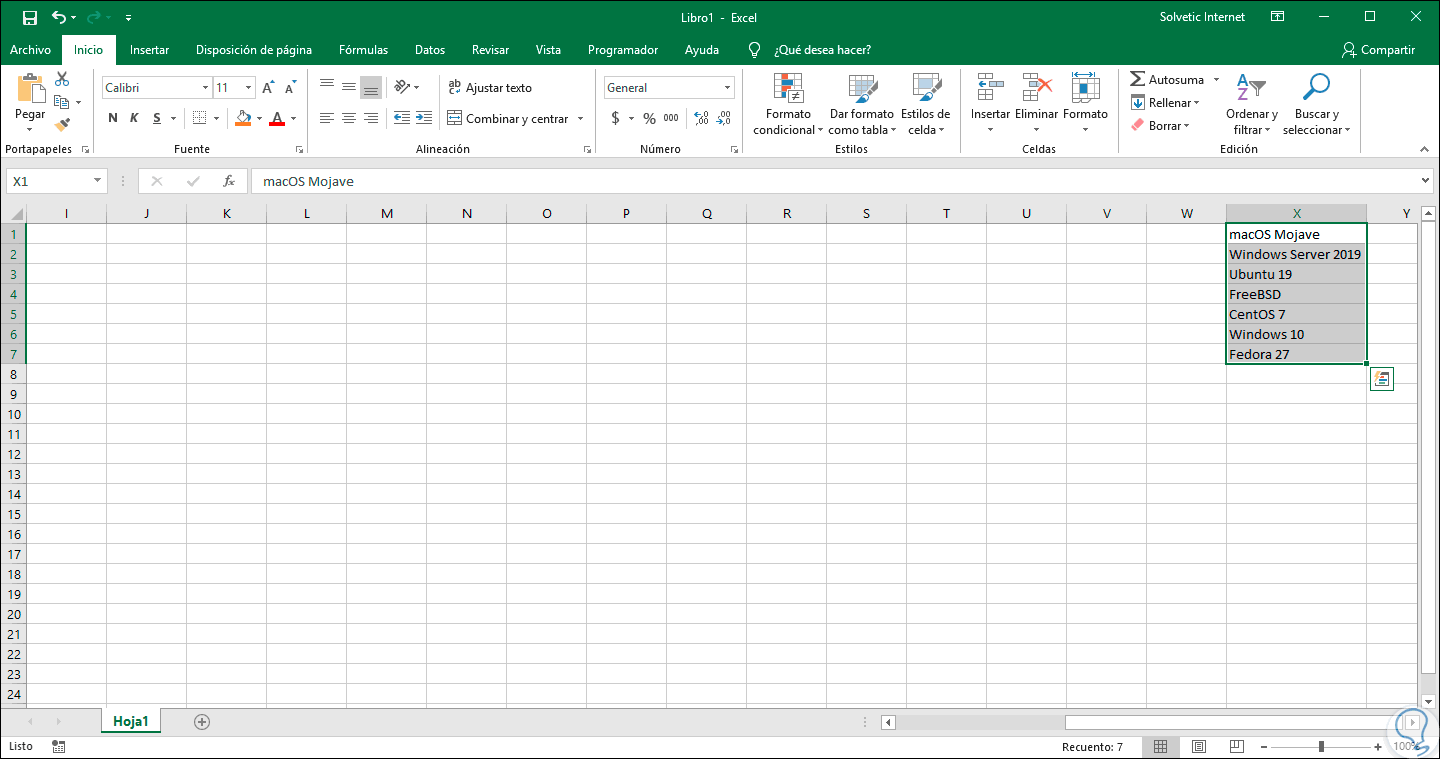Switch to the Disposición de página tab
1440x759 pixels.
254,50
